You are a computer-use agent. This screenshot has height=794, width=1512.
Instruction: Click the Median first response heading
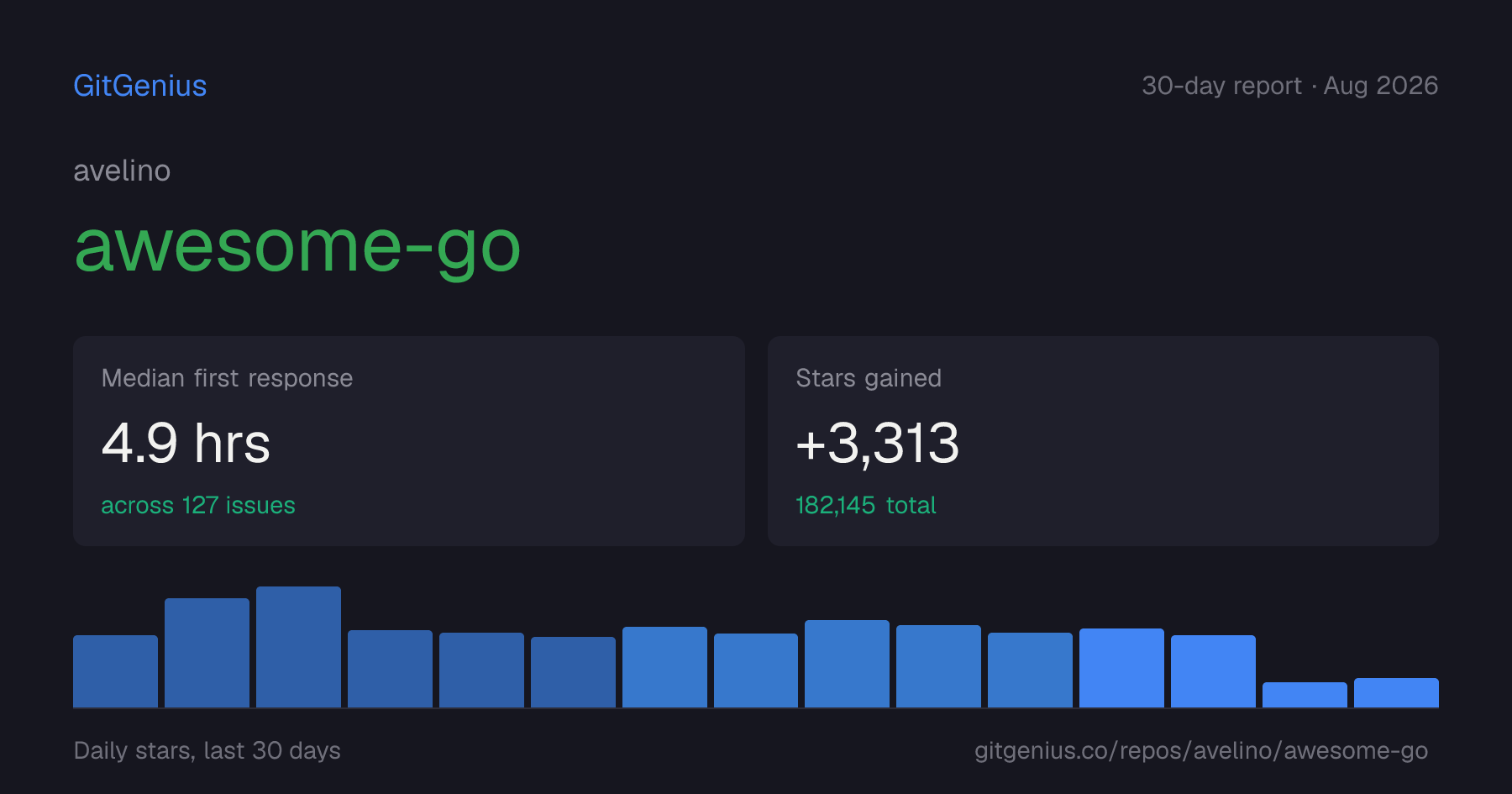point(227,378)
